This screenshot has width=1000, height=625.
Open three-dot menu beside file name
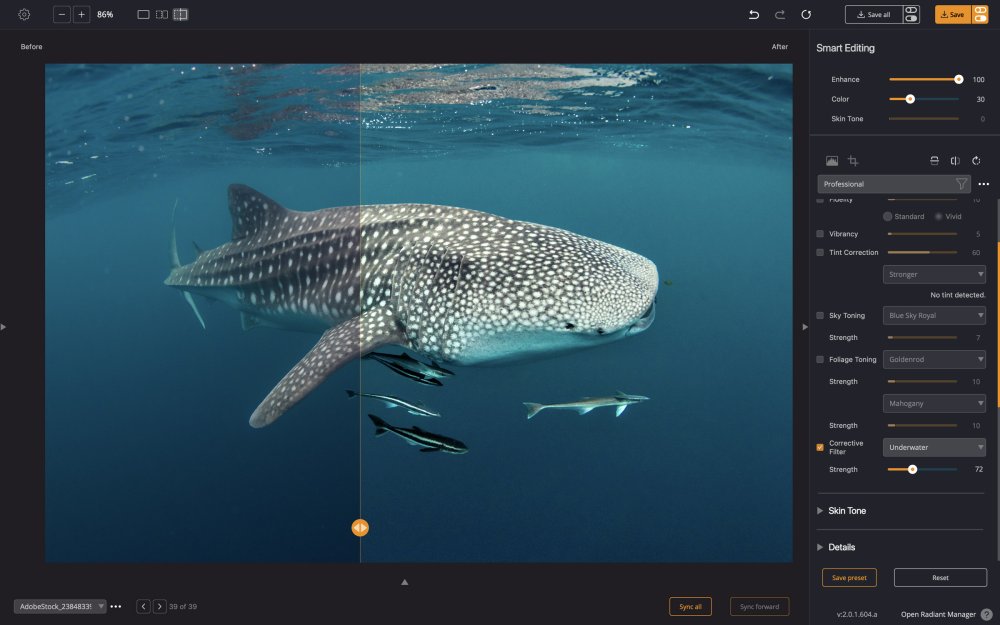[115, 607]
